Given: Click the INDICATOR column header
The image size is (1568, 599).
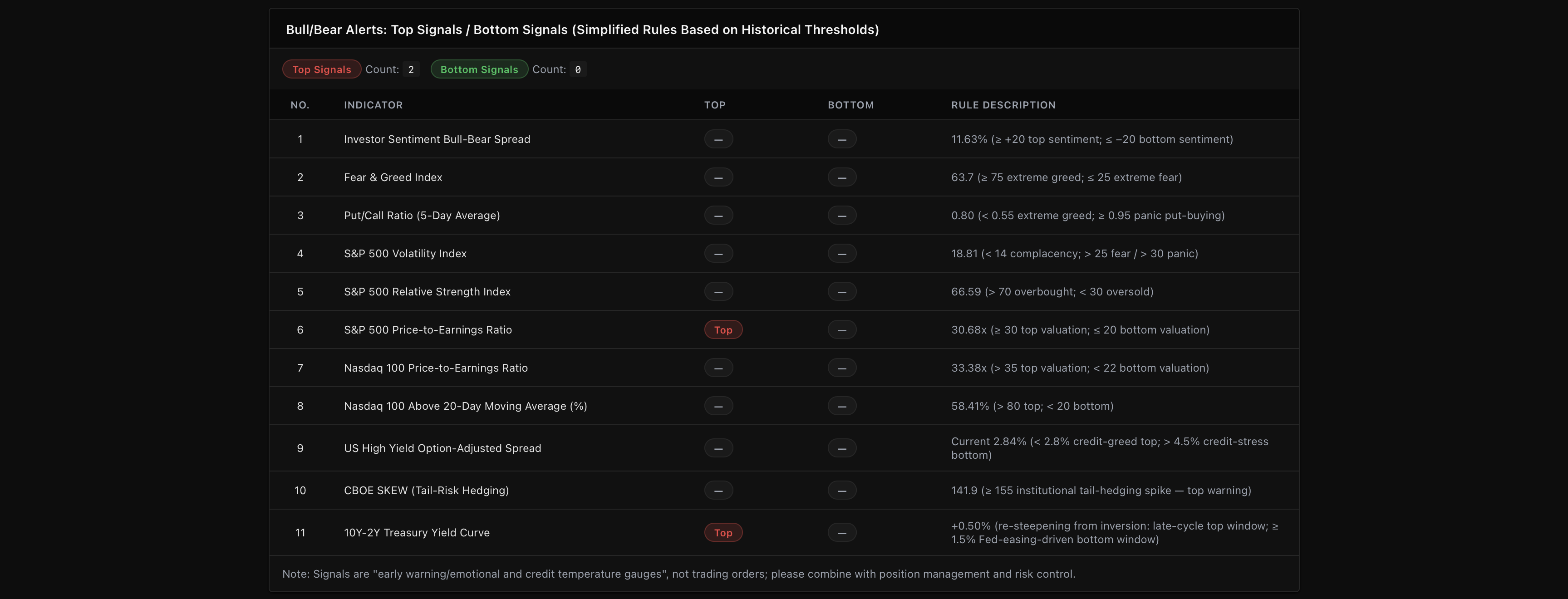Looking at the screenshot, I should tap(373, 105).
